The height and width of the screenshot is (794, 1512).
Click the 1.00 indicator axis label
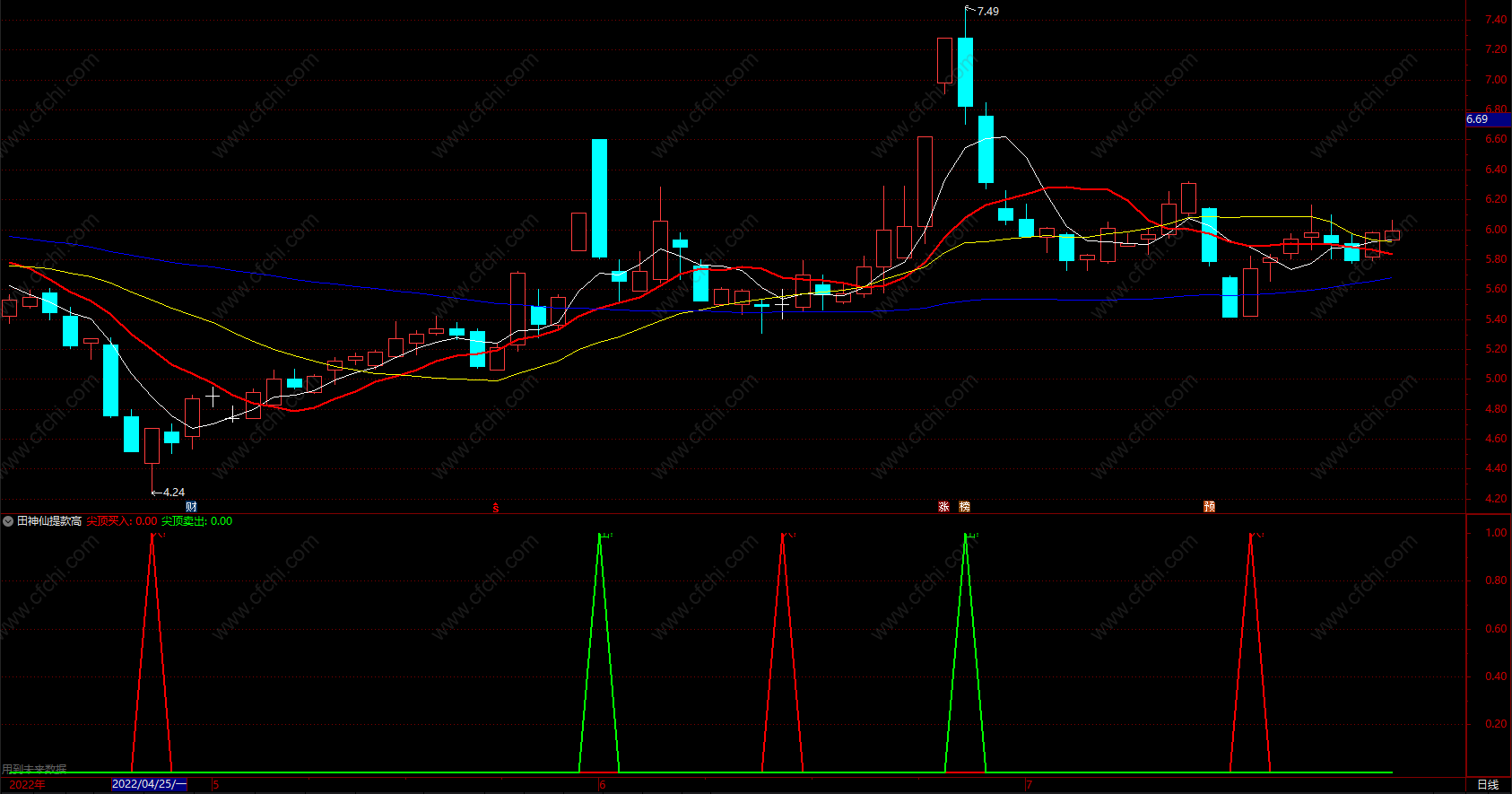coord(1496,533)
